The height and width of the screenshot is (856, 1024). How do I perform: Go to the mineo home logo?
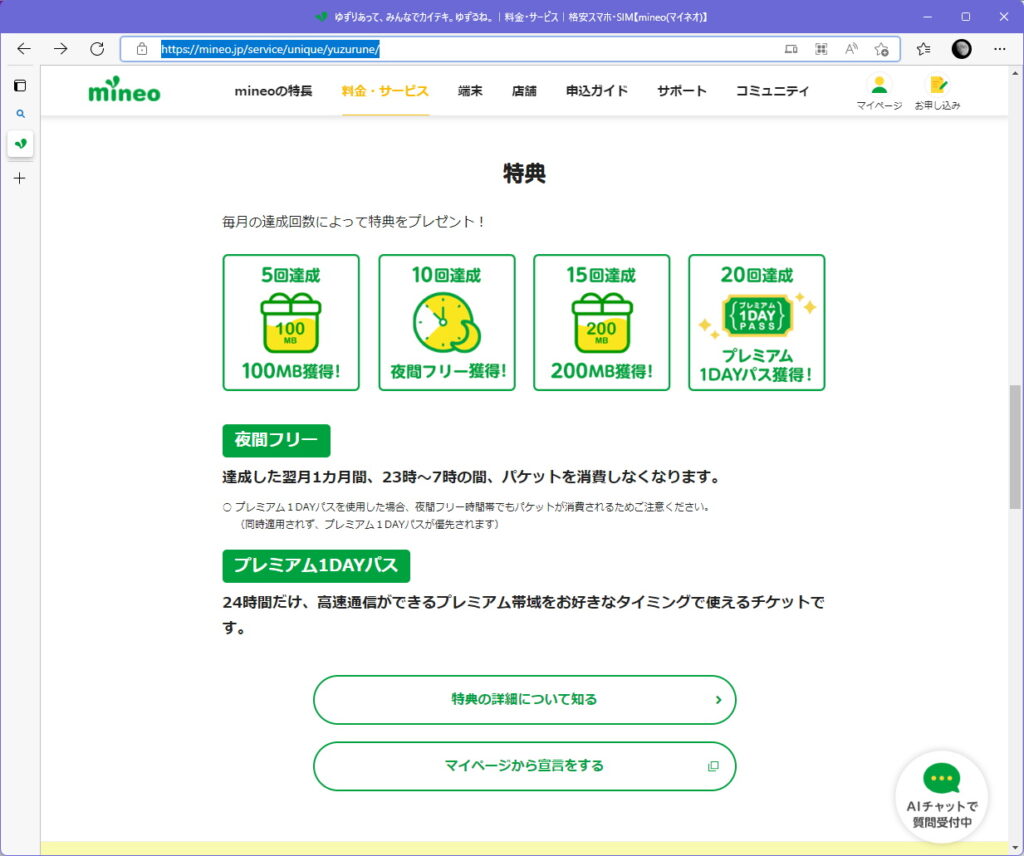coord(124,91)
